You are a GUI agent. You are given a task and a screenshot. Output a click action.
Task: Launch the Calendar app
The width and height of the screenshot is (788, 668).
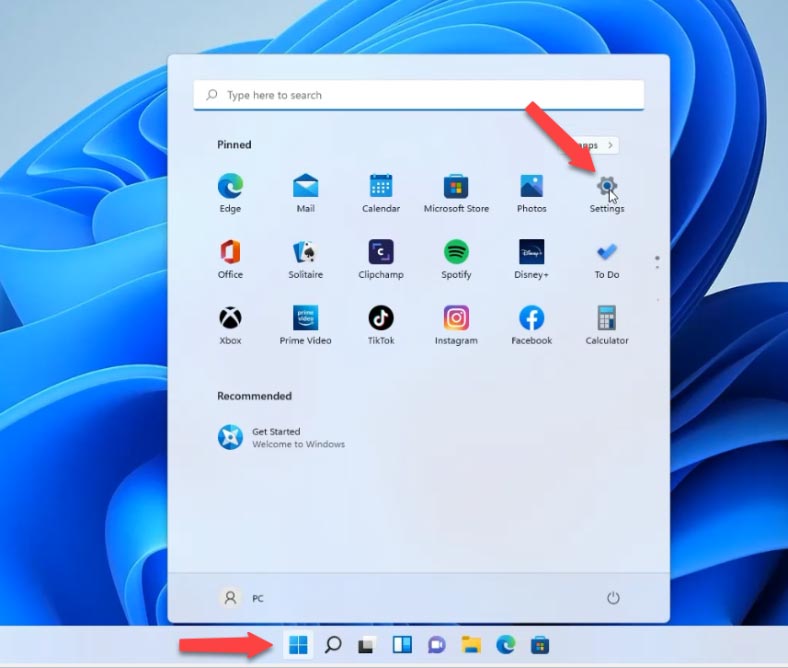click(x=381, y=194)
